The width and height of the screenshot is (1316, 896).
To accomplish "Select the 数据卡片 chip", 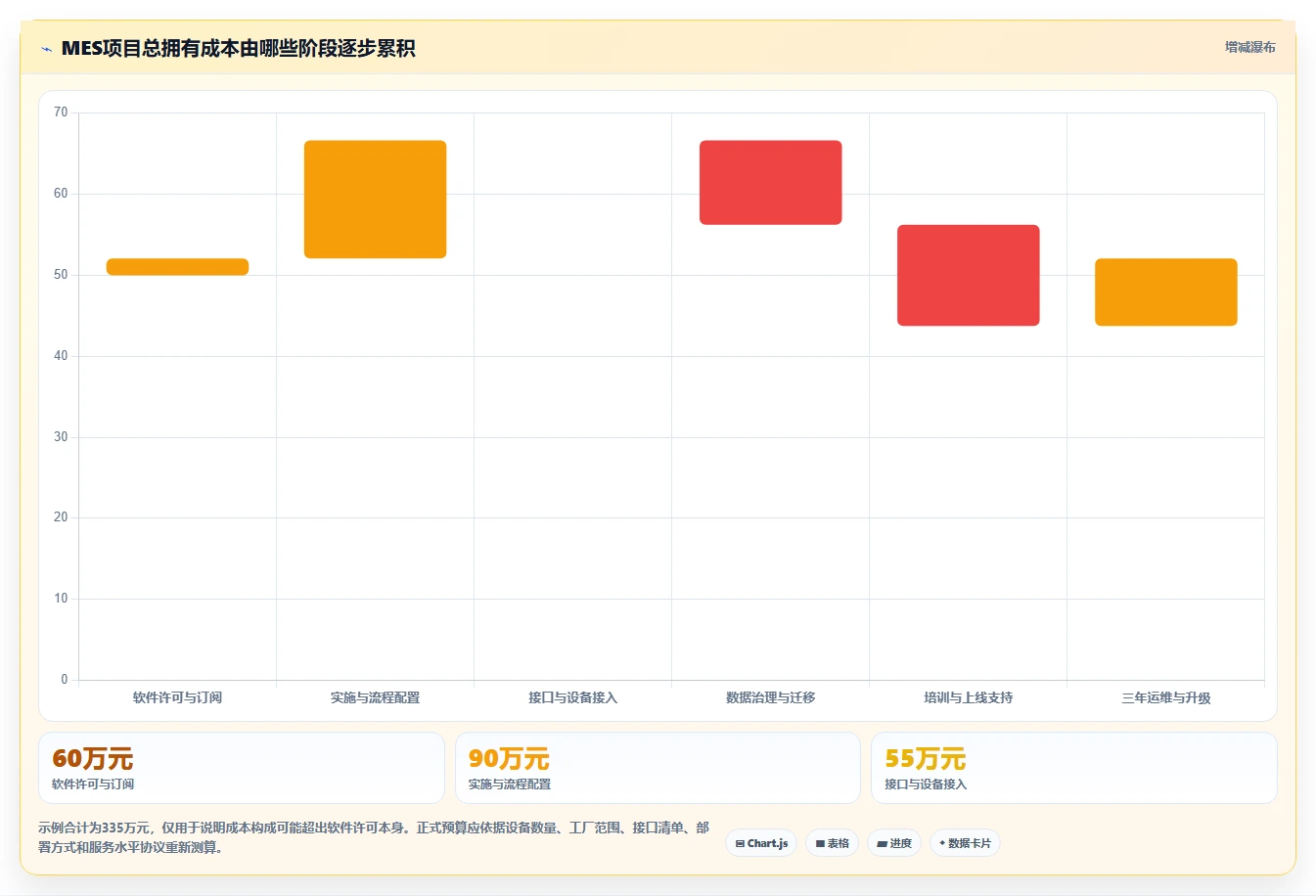I will point(965,843).
